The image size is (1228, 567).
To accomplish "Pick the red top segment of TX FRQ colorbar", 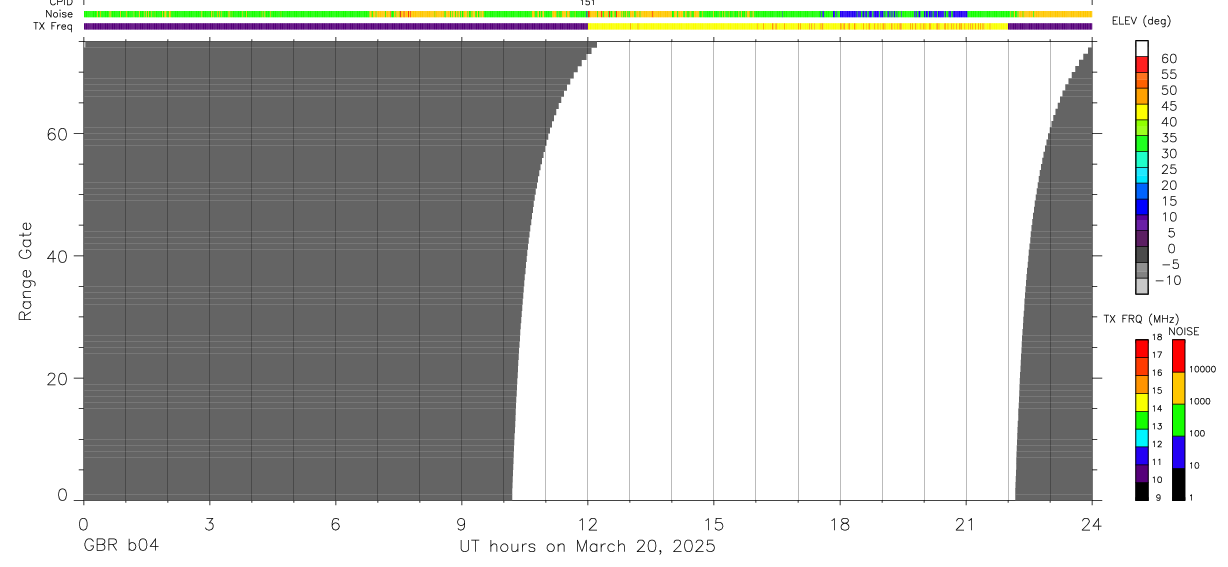I will (1142, 349).
